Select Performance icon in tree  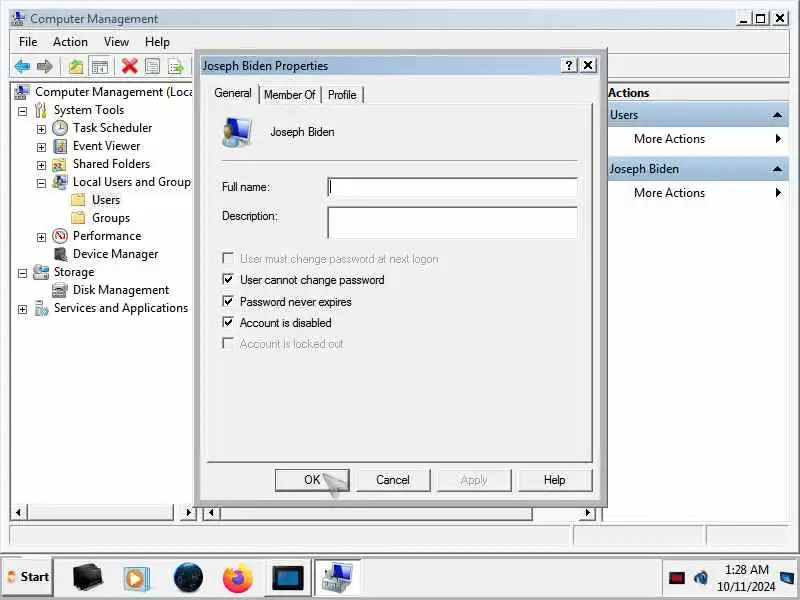point(60,236)
